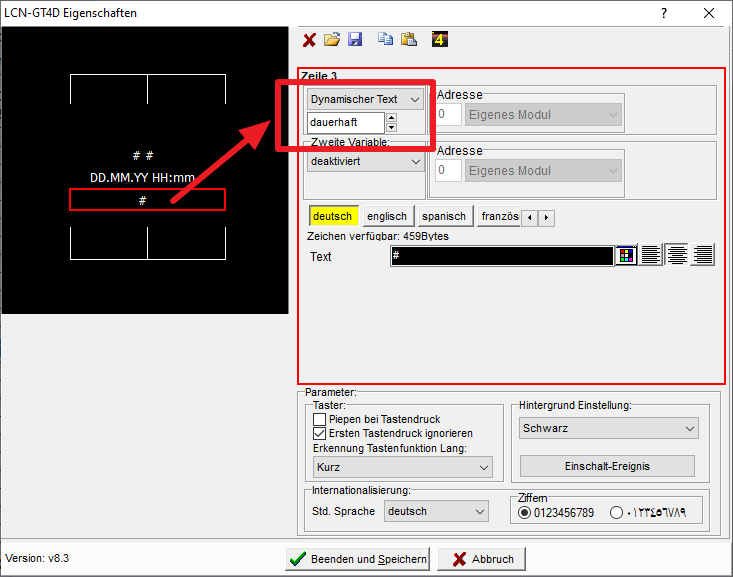Close the LCN-GT4D Eigenschaften dialog
This screenshot has height=577, width=733.
(x=709, y=13)
